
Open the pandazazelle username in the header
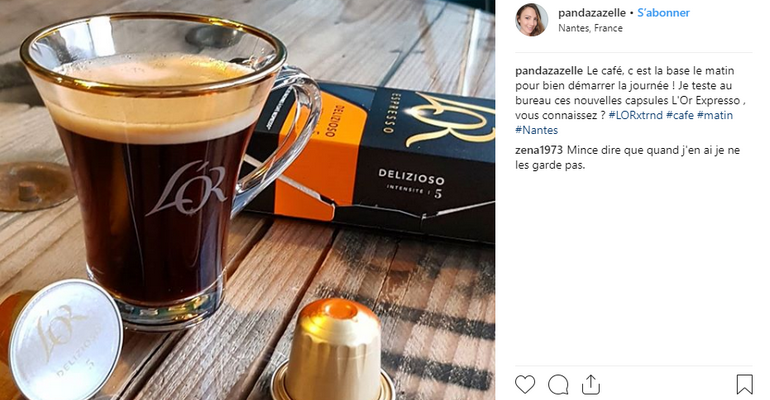[x=592, y=13]
